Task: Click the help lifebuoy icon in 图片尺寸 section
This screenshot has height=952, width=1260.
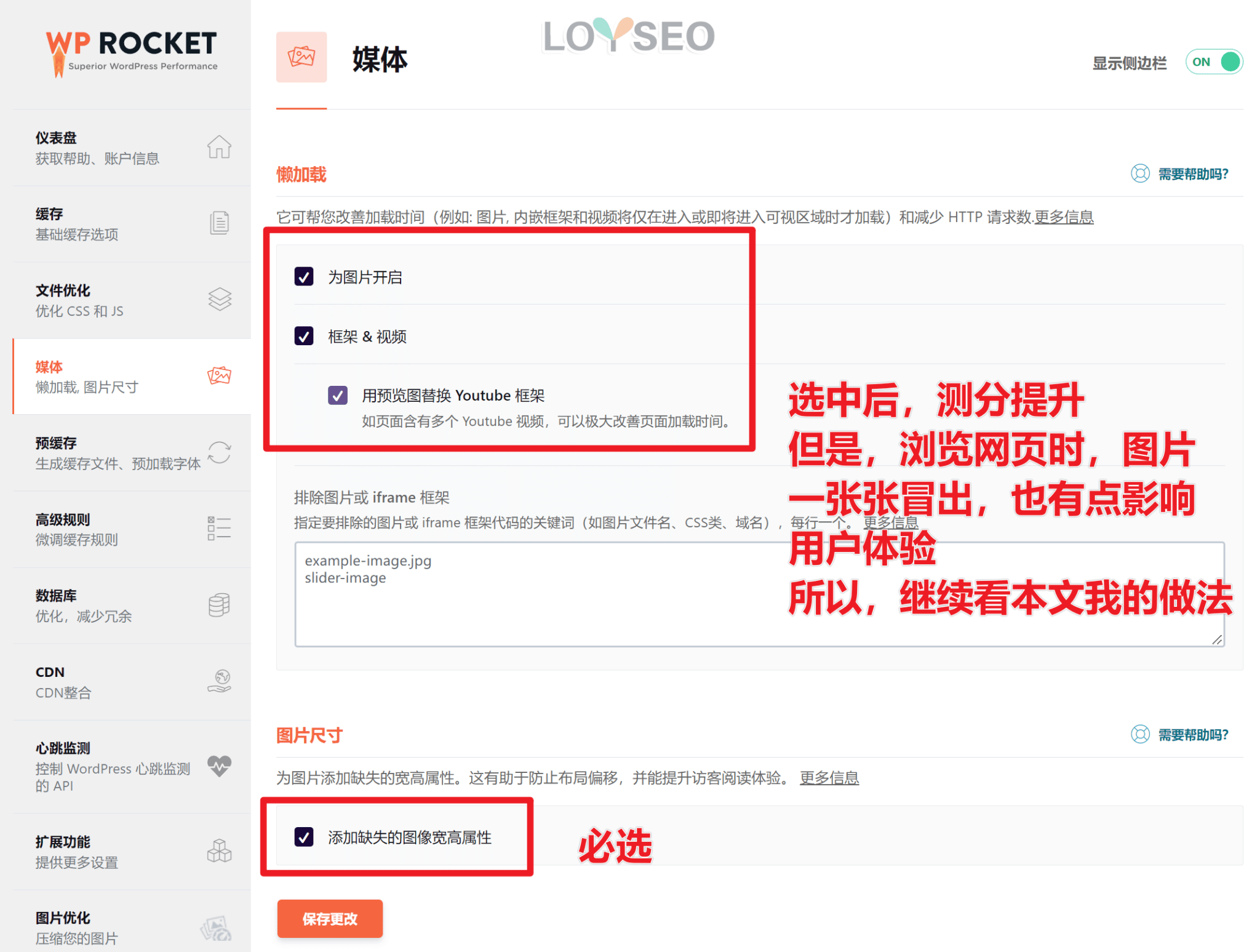Action: tap(1140, 734)
